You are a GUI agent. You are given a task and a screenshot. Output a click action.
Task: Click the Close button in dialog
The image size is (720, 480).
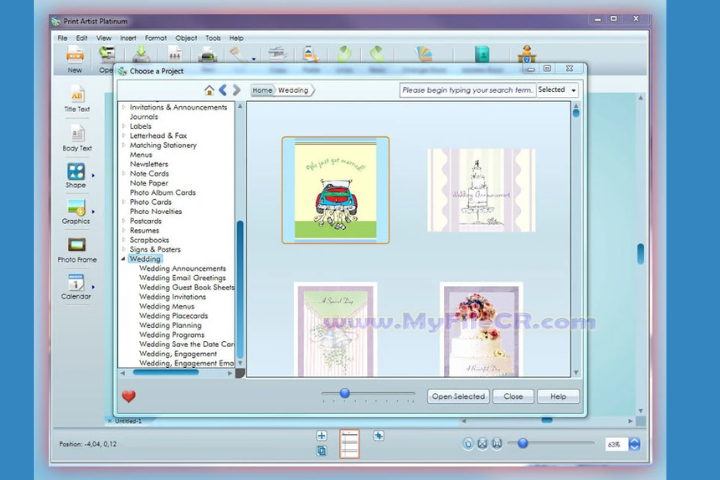coord(513,396)
